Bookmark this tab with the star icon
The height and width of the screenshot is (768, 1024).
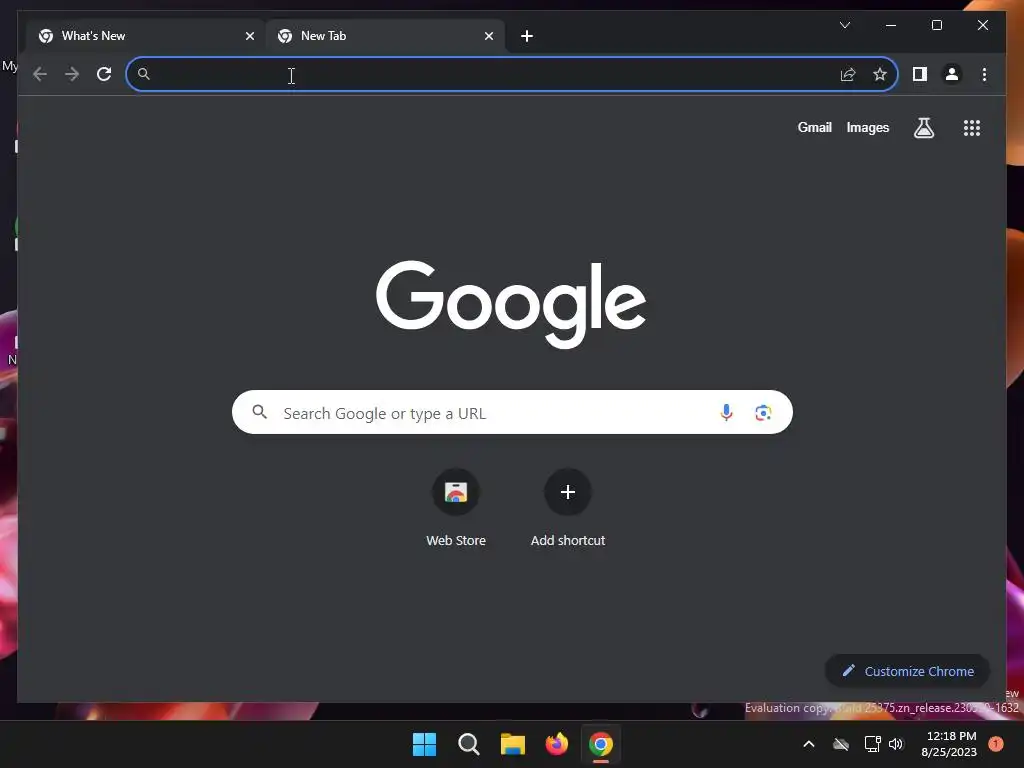880,74
